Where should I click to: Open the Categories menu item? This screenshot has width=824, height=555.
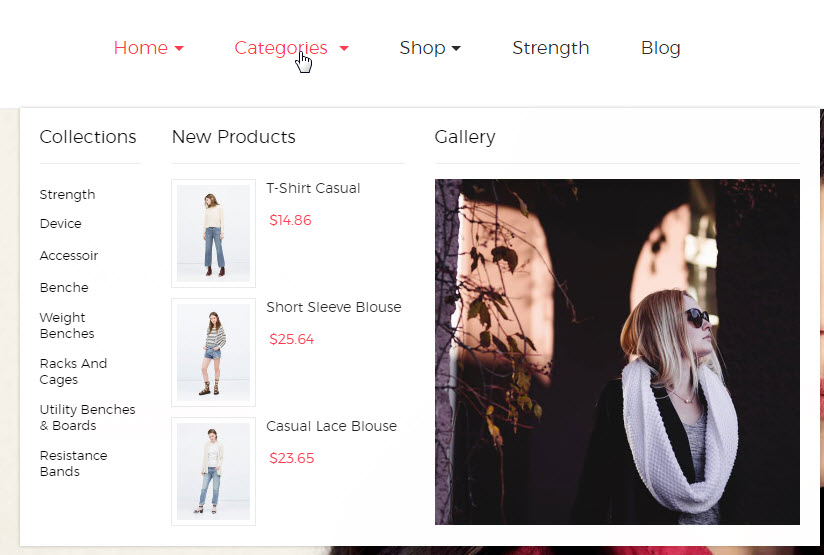pos(281,48)
